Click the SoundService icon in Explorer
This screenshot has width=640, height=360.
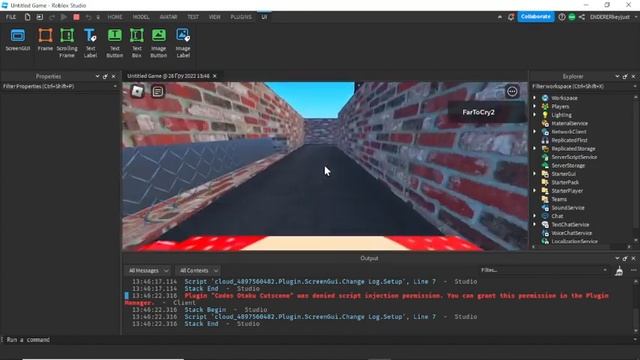pos(545,208)
